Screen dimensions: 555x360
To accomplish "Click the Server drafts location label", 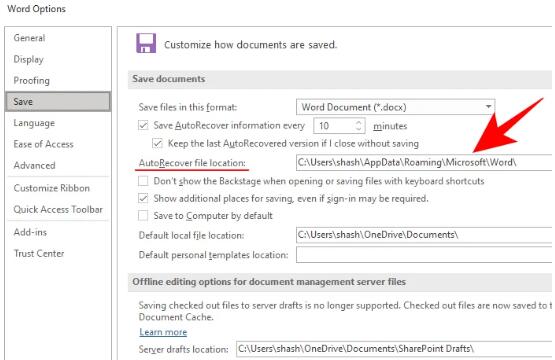I will coord(183,349).
